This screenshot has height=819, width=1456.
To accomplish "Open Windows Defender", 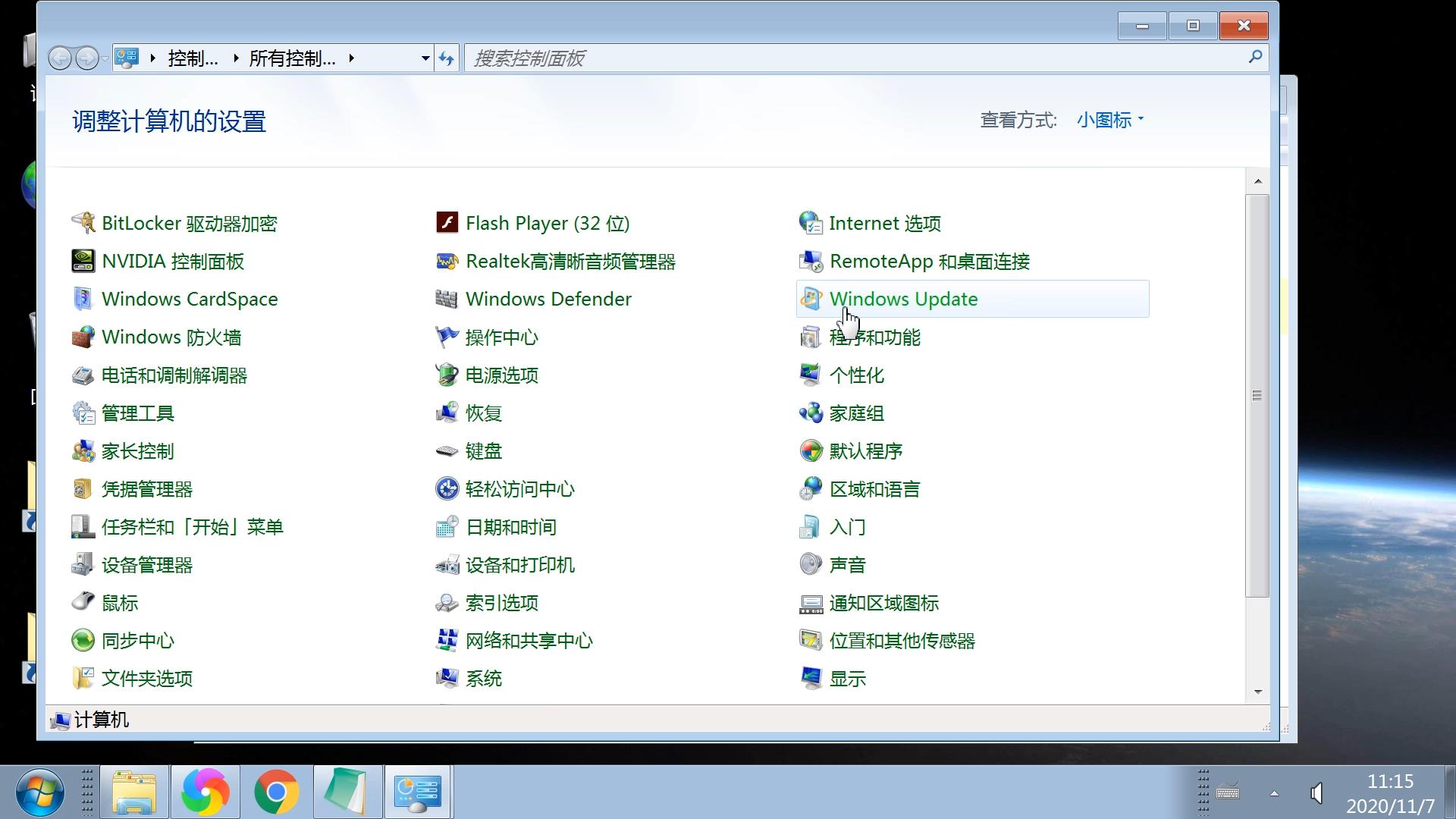I will (x=548, y=299).
